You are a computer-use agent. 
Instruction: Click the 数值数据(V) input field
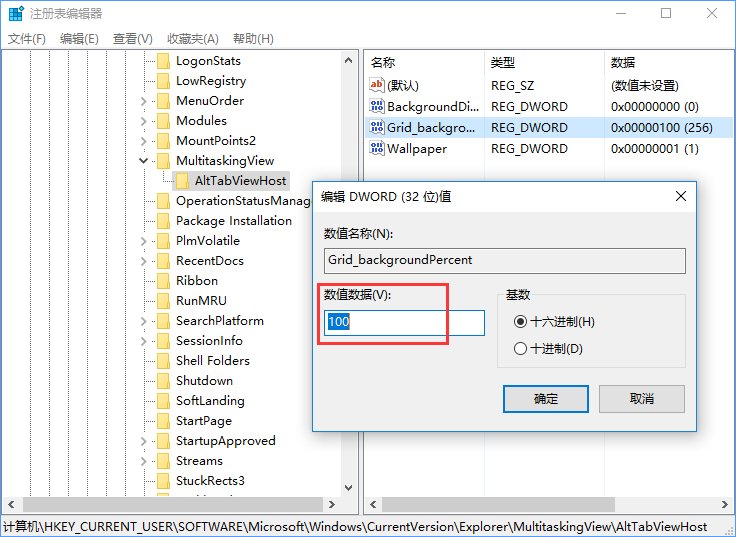(x=405, y=323)
